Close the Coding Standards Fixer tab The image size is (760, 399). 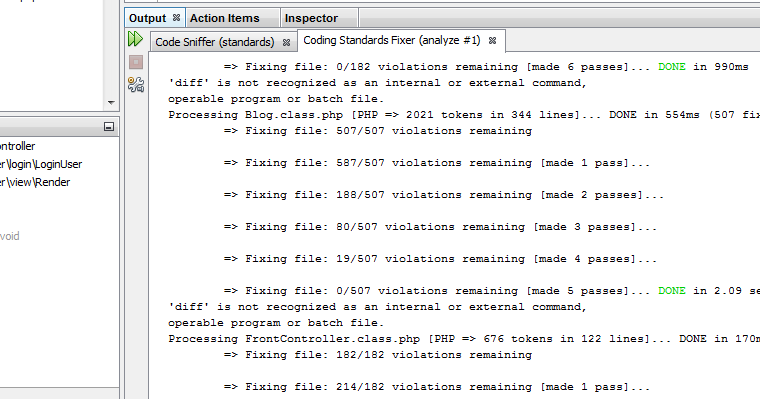492,41
